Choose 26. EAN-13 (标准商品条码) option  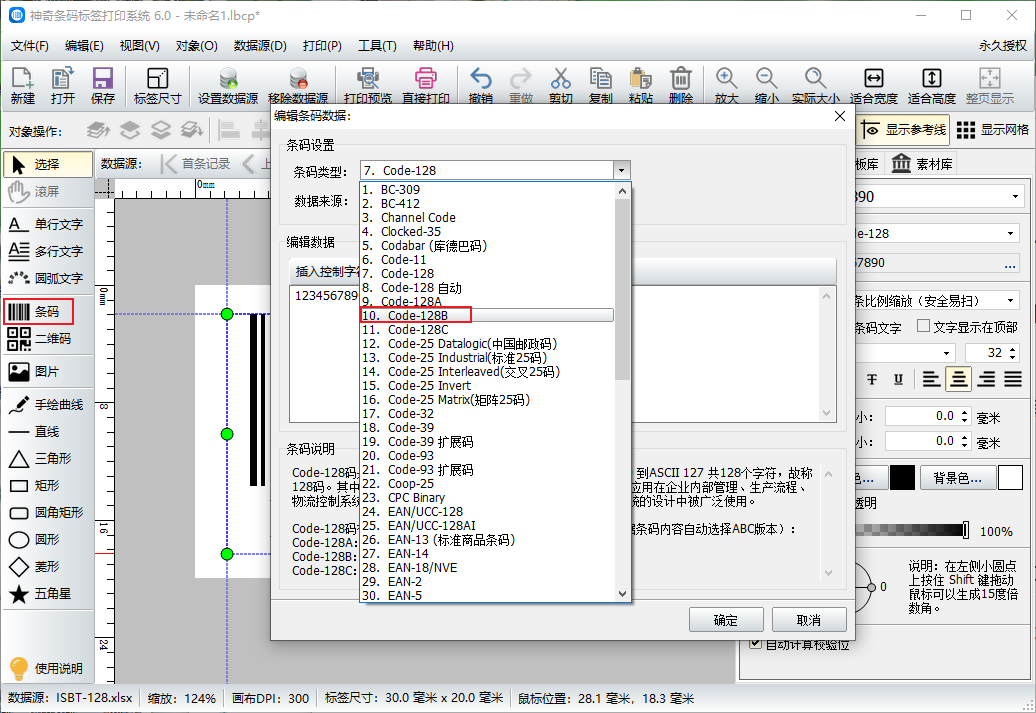tap(487, 540)
